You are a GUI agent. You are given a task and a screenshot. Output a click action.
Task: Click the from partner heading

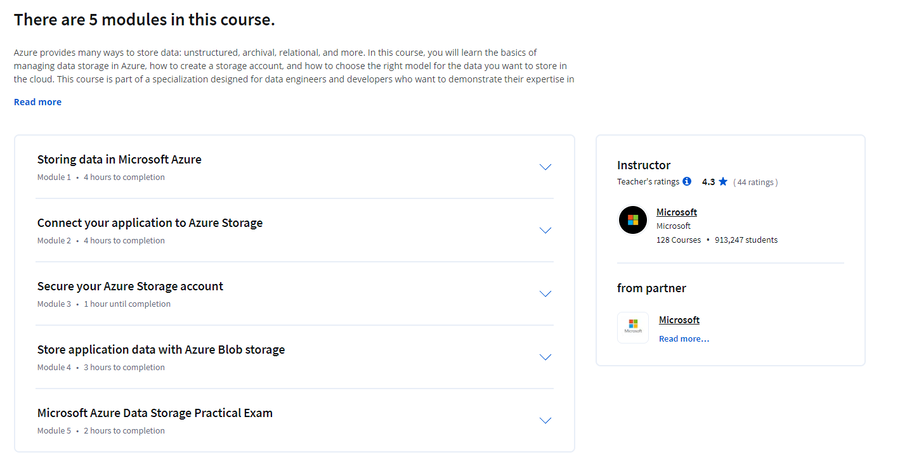point(651,288)
